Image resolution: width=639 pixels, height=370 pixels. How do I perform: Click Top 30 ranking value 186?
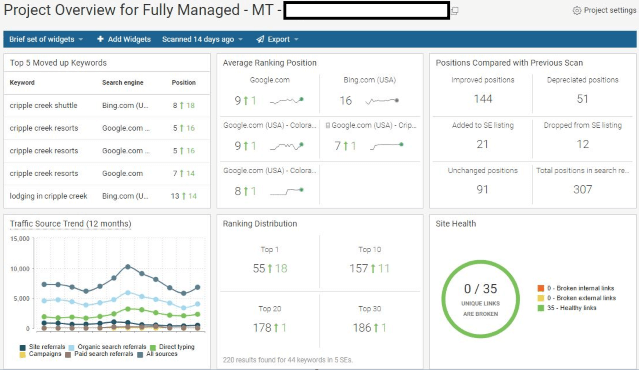tap(362, 328)
